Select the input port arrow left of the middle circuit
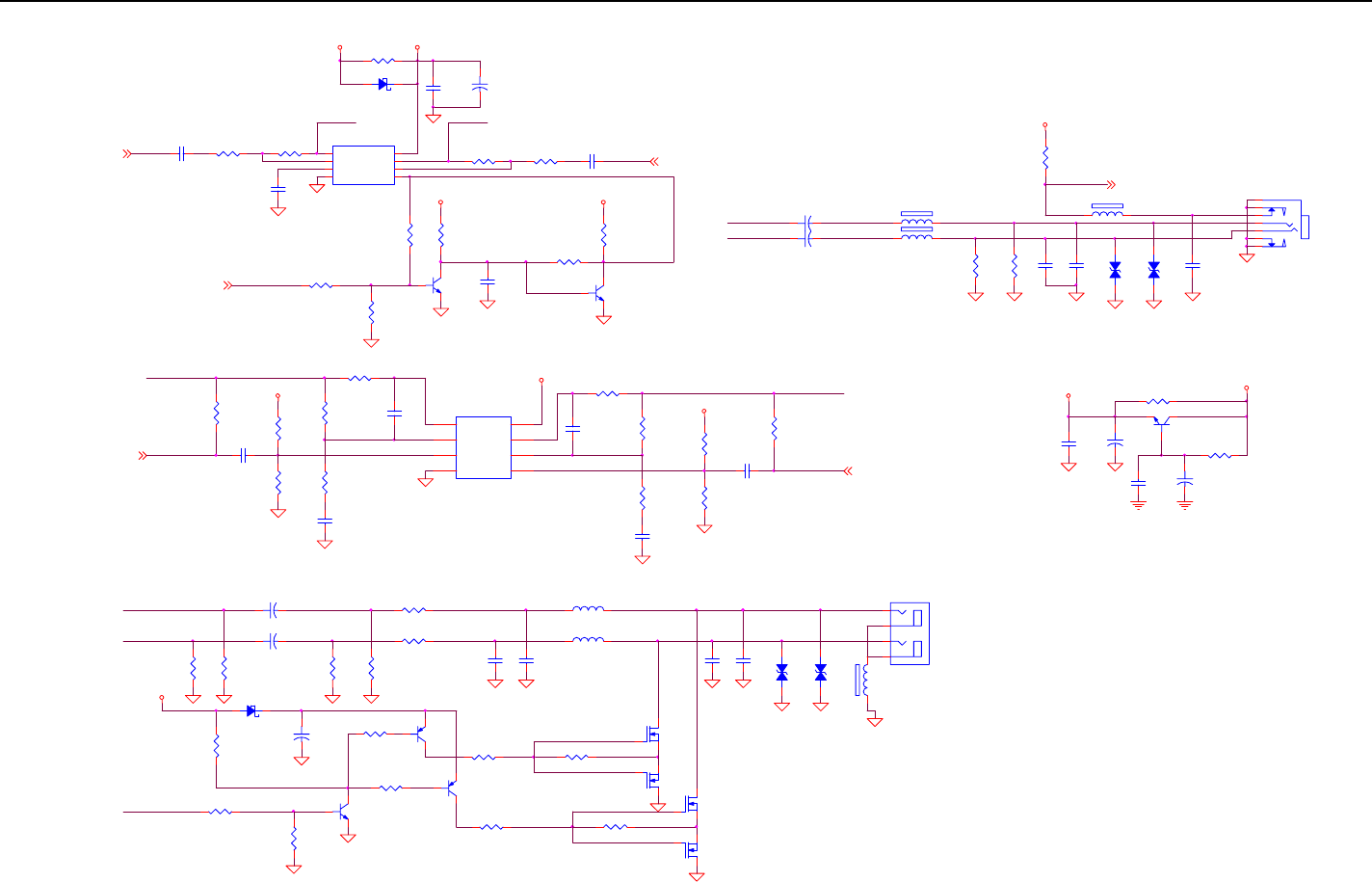The image size is (1372, 882). pos(145,455)
